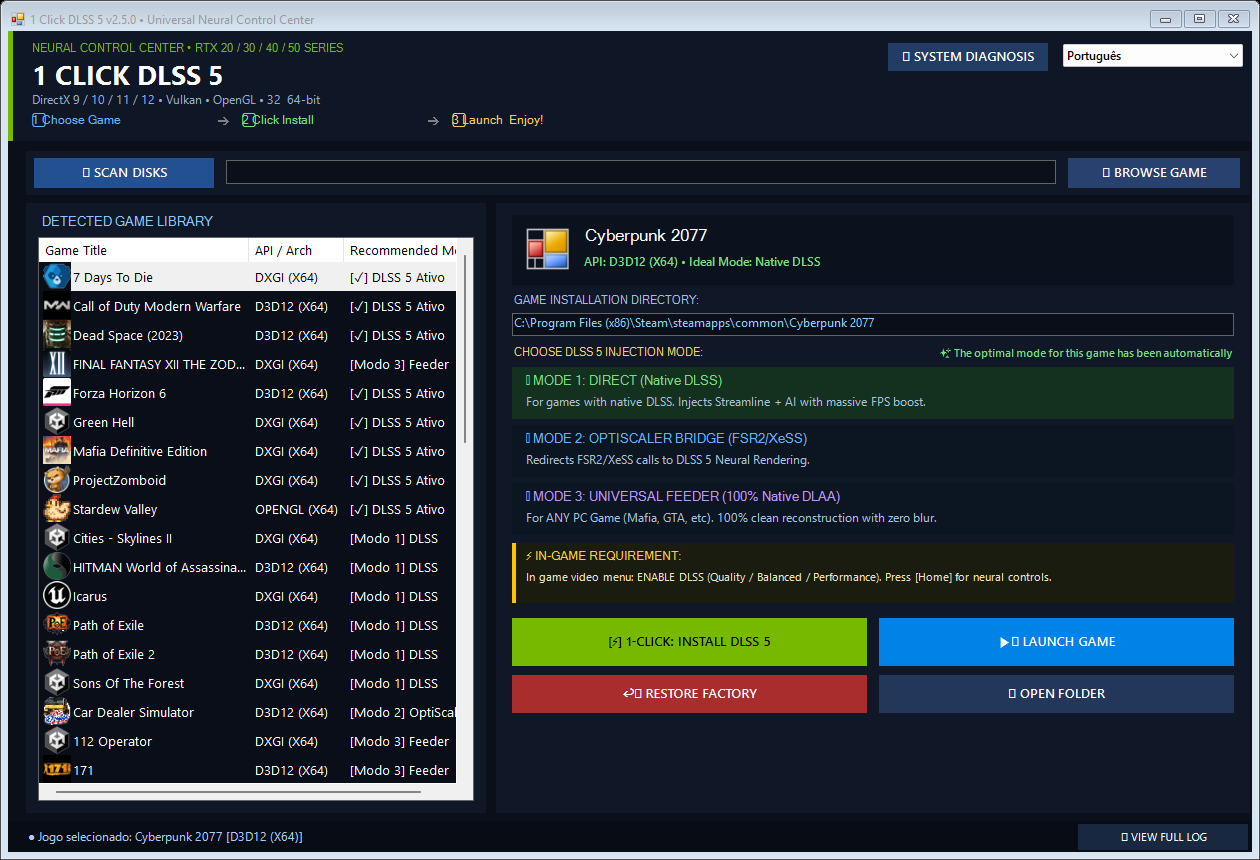Click the 112 Operator game icon
Viewport: 1260px width, 860px height.
[x=56, y=741]
